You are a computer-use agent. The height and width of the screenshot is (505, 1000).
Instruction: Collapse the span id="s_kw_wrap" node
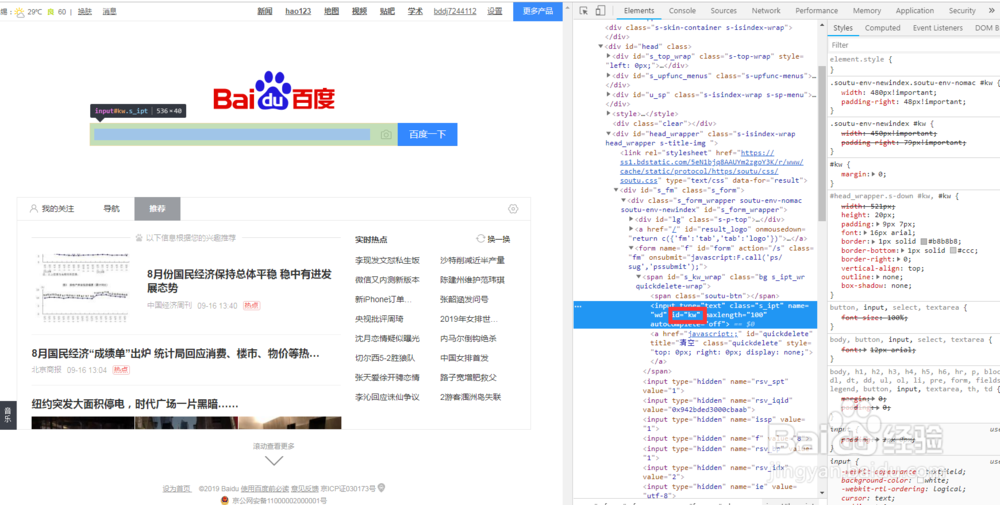coord(638,277)
